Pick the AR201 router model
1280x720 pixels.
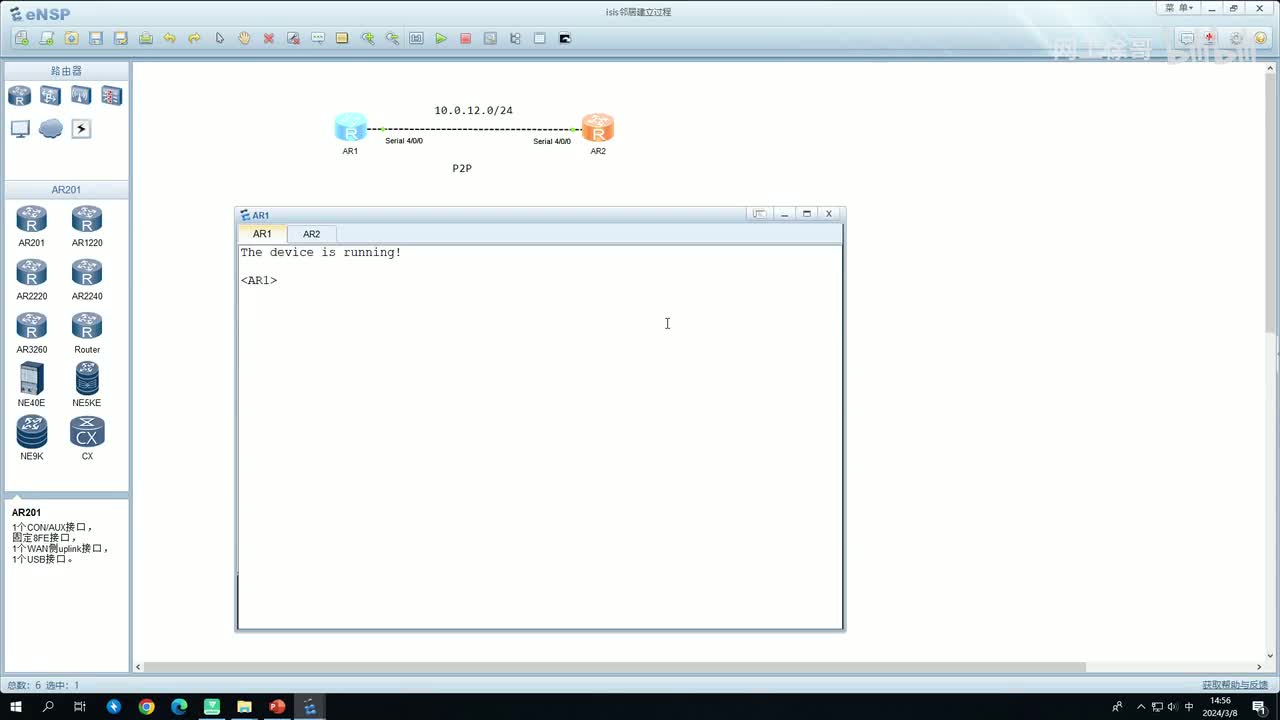[x=31, y=226]
